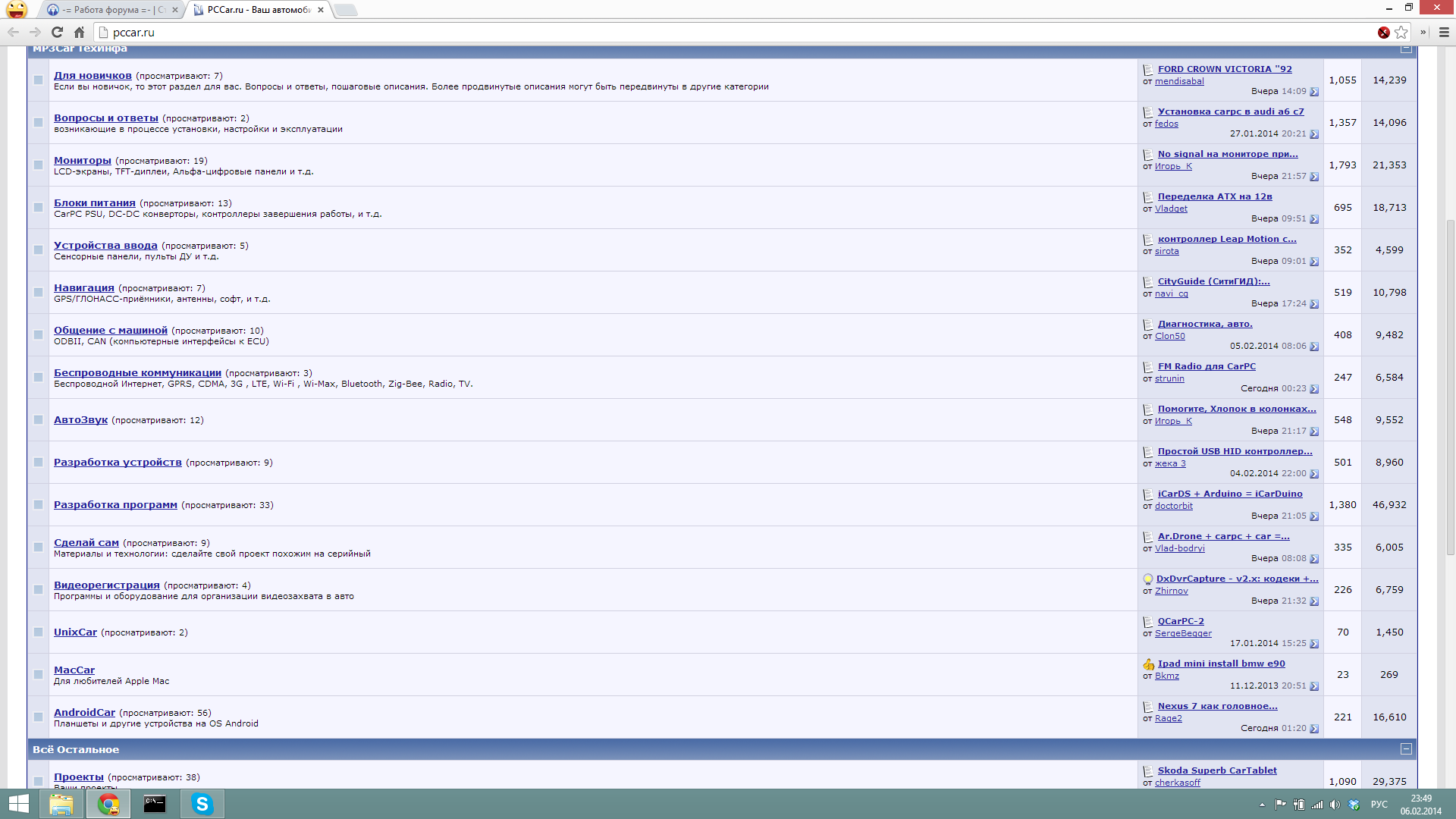Open Chrome menu hamburger icon
The image size is (1456, 819).
click(x=1444, y=33)
